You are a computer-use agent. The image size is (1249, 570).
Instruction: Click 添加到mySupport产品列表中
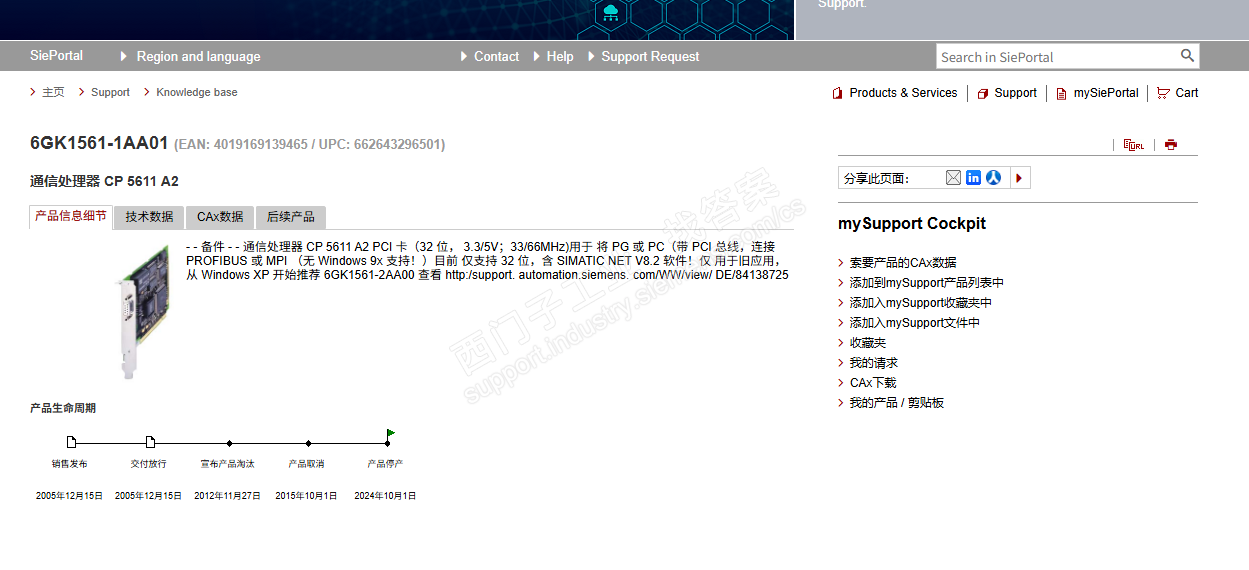[927, 283]
